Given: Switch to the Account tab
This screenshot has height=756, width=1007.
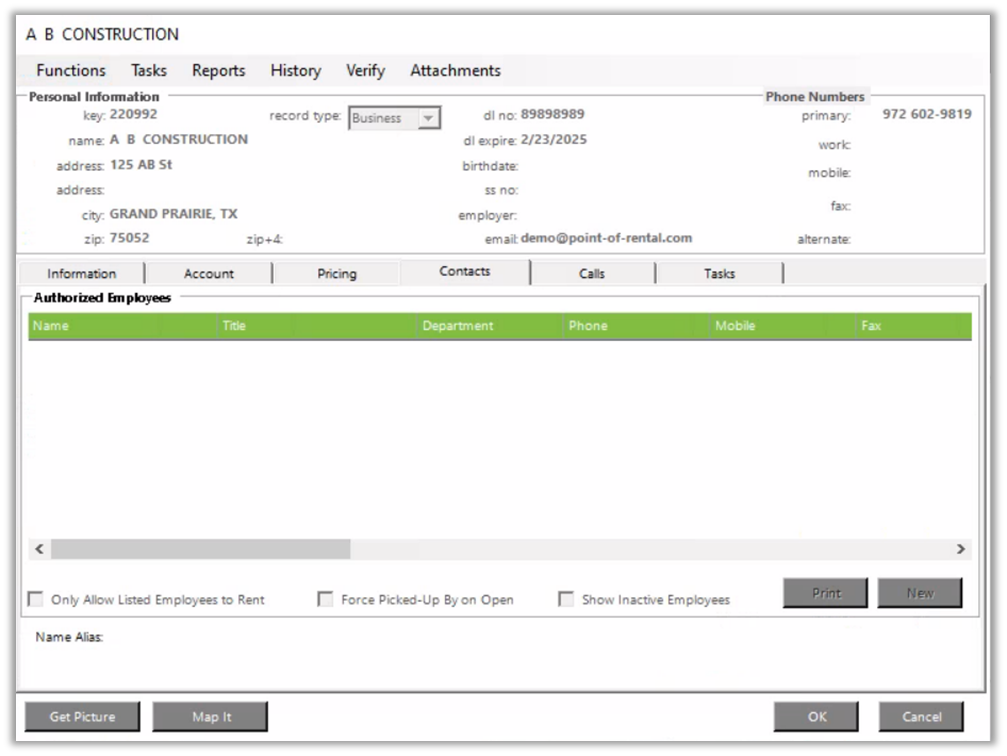Looking at the screenshot, I should [209, 274].
